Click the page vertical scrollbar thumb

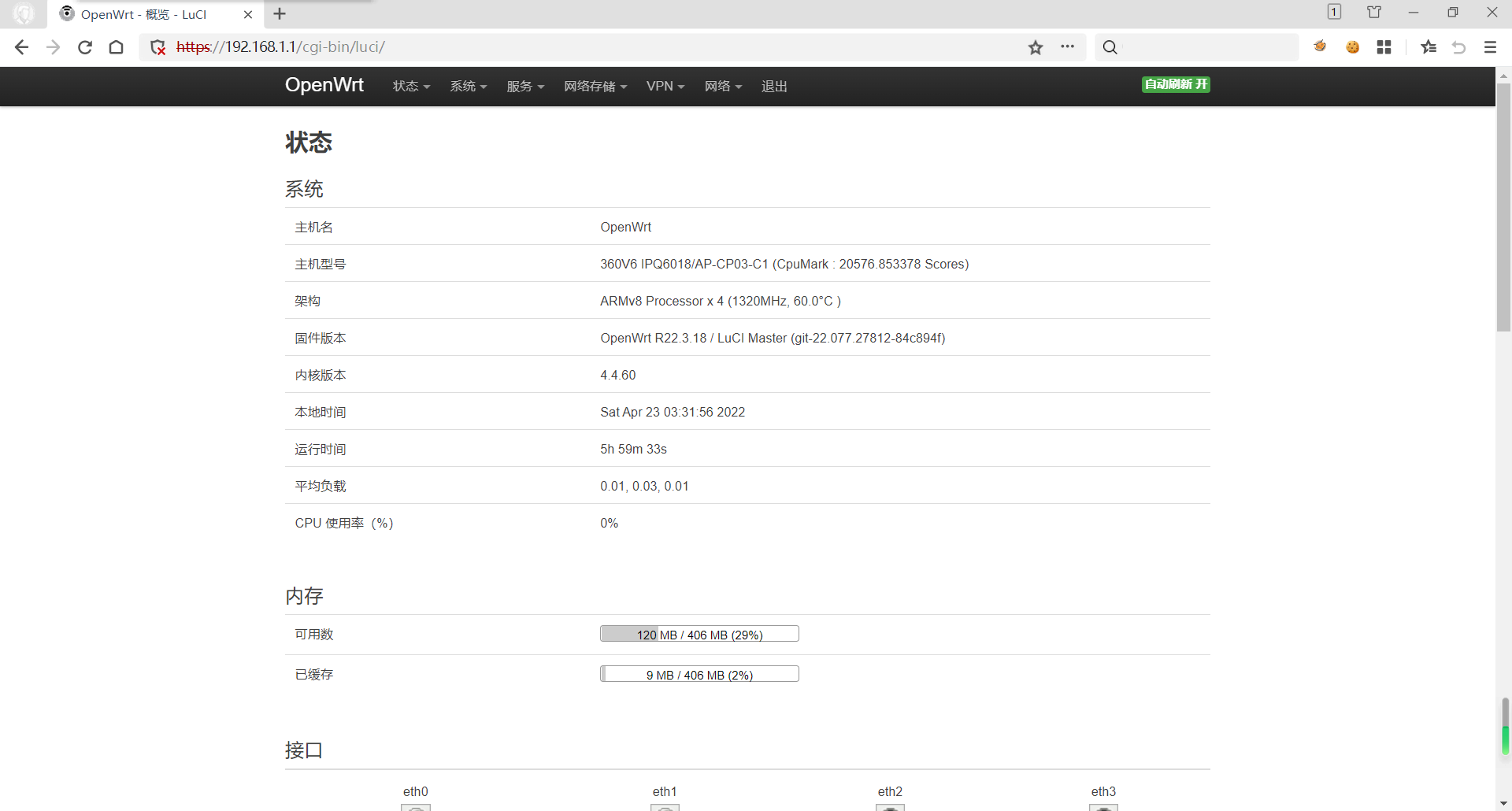[x=1503, y=207]
